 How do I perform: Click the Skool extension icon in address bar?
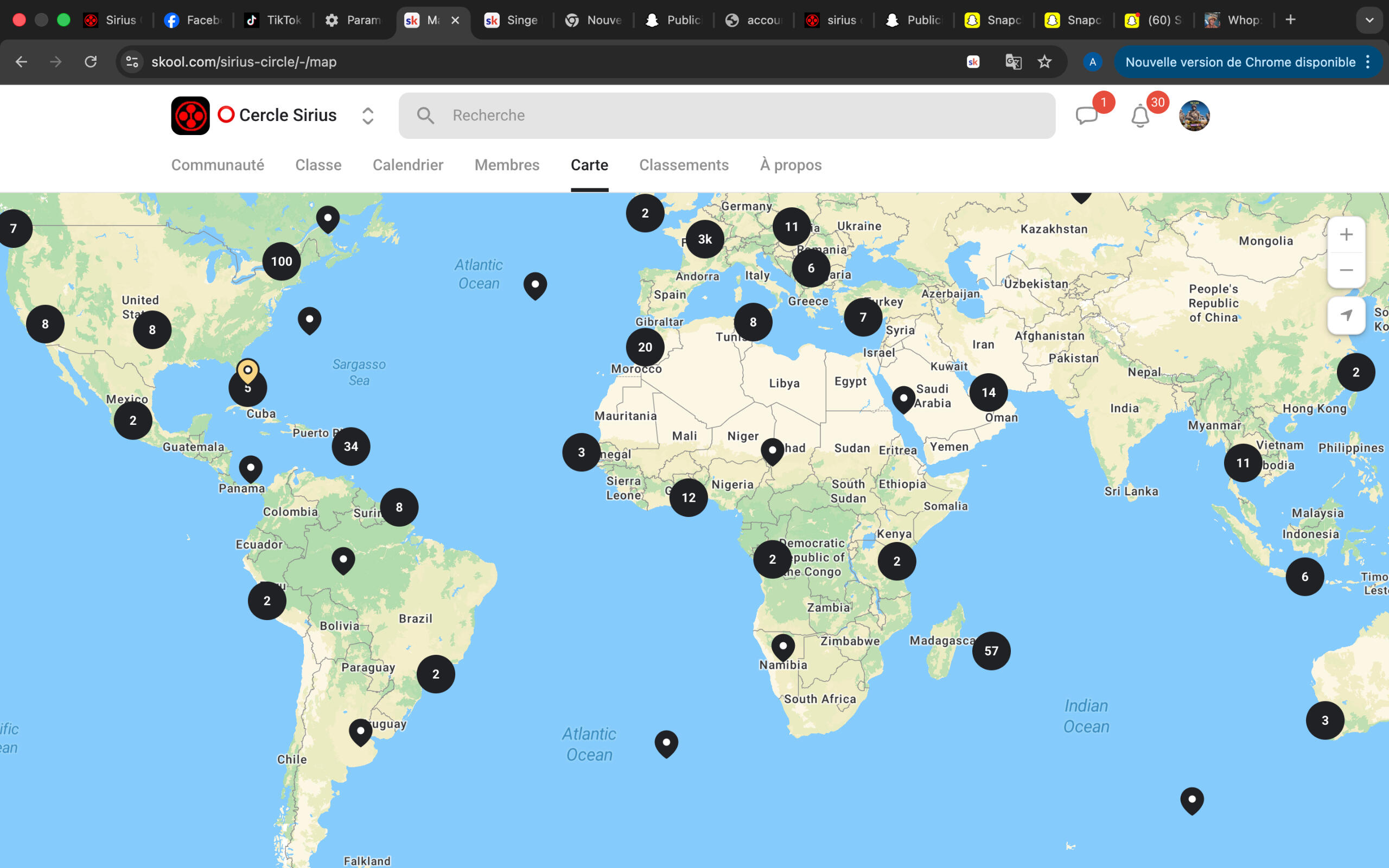pyautogui.click(x=973, y=62)
